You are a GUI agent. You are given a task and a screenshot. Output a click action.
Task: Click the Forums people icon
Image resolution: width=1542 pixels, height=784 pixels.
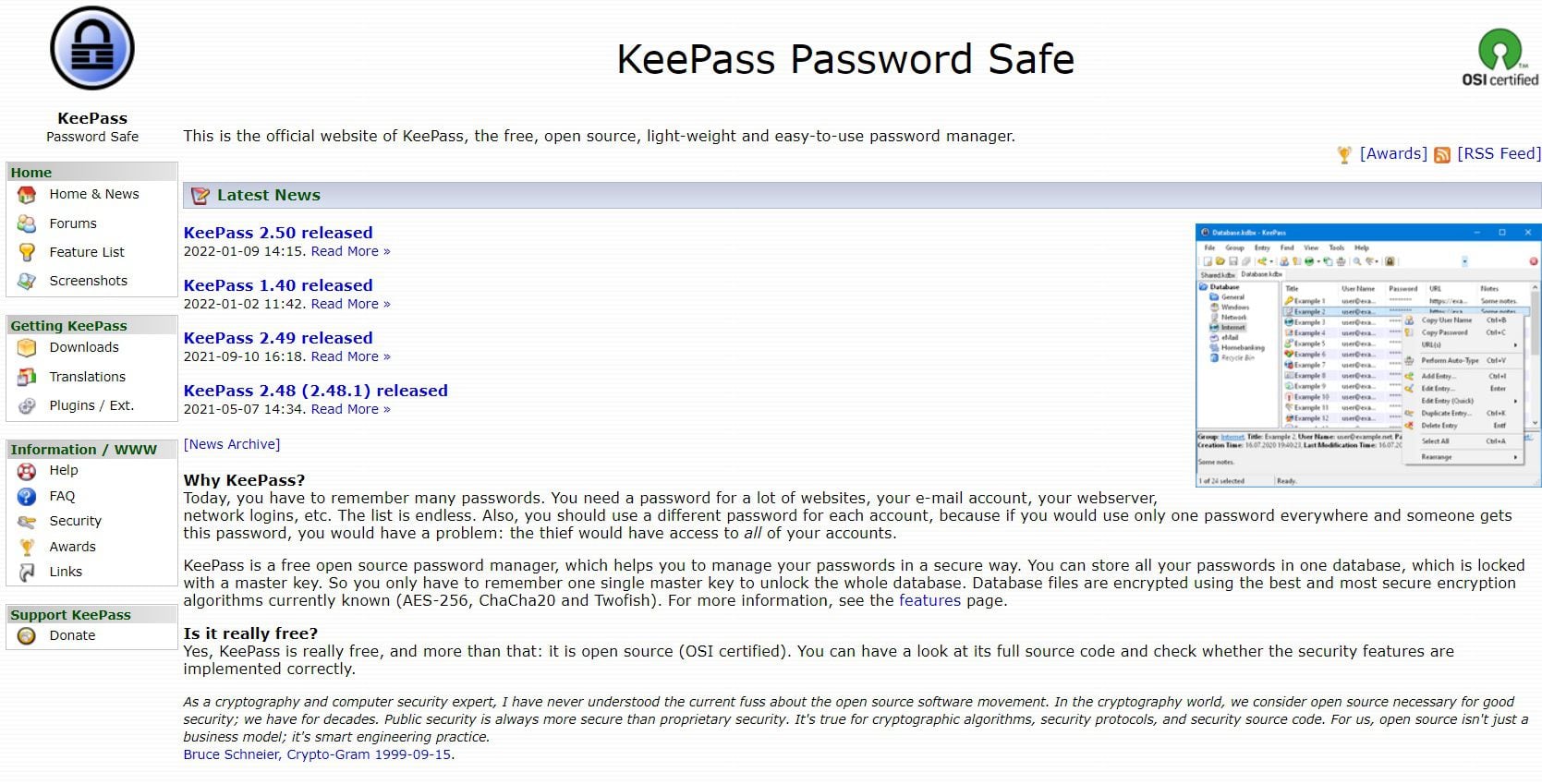[27, 223]
